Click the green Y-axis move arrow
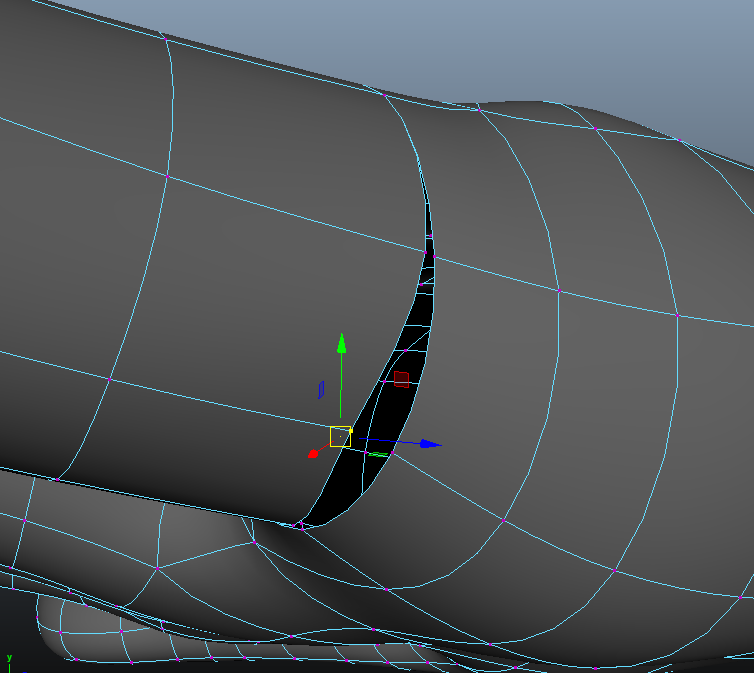The height and width of the screenshot is (673, 754). [341, 343]
